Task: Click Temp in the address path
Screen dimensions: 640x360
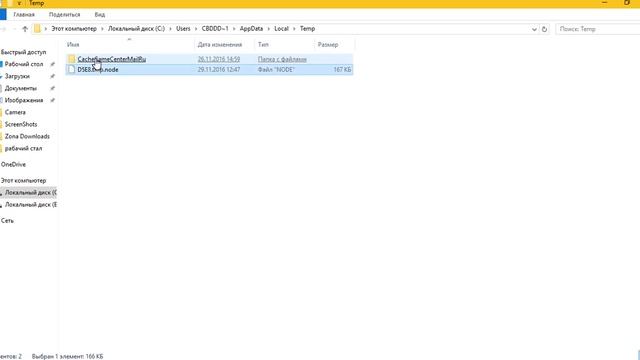Action: (307, 29)
